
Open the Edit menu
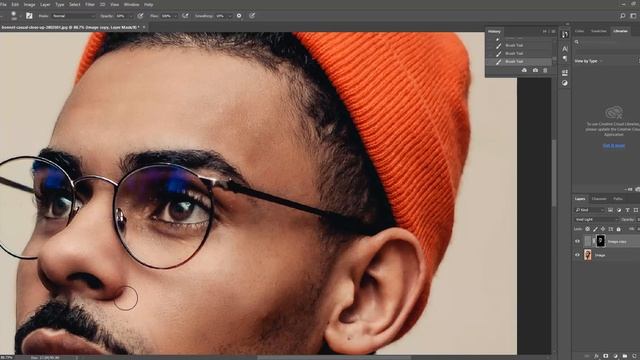coord(15,4)
